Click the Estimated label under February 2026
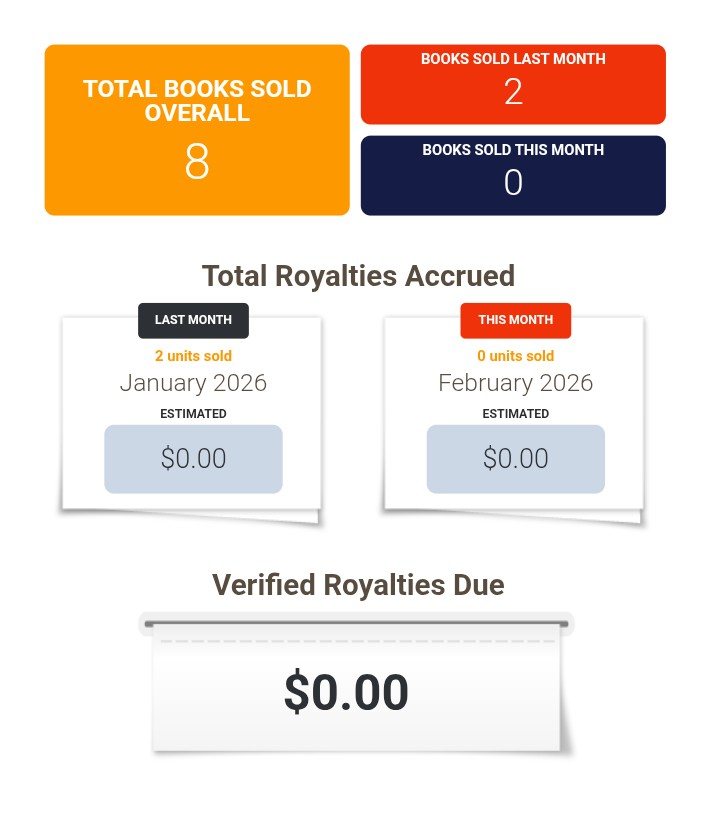Screen dimensions: 720x814 515,414
